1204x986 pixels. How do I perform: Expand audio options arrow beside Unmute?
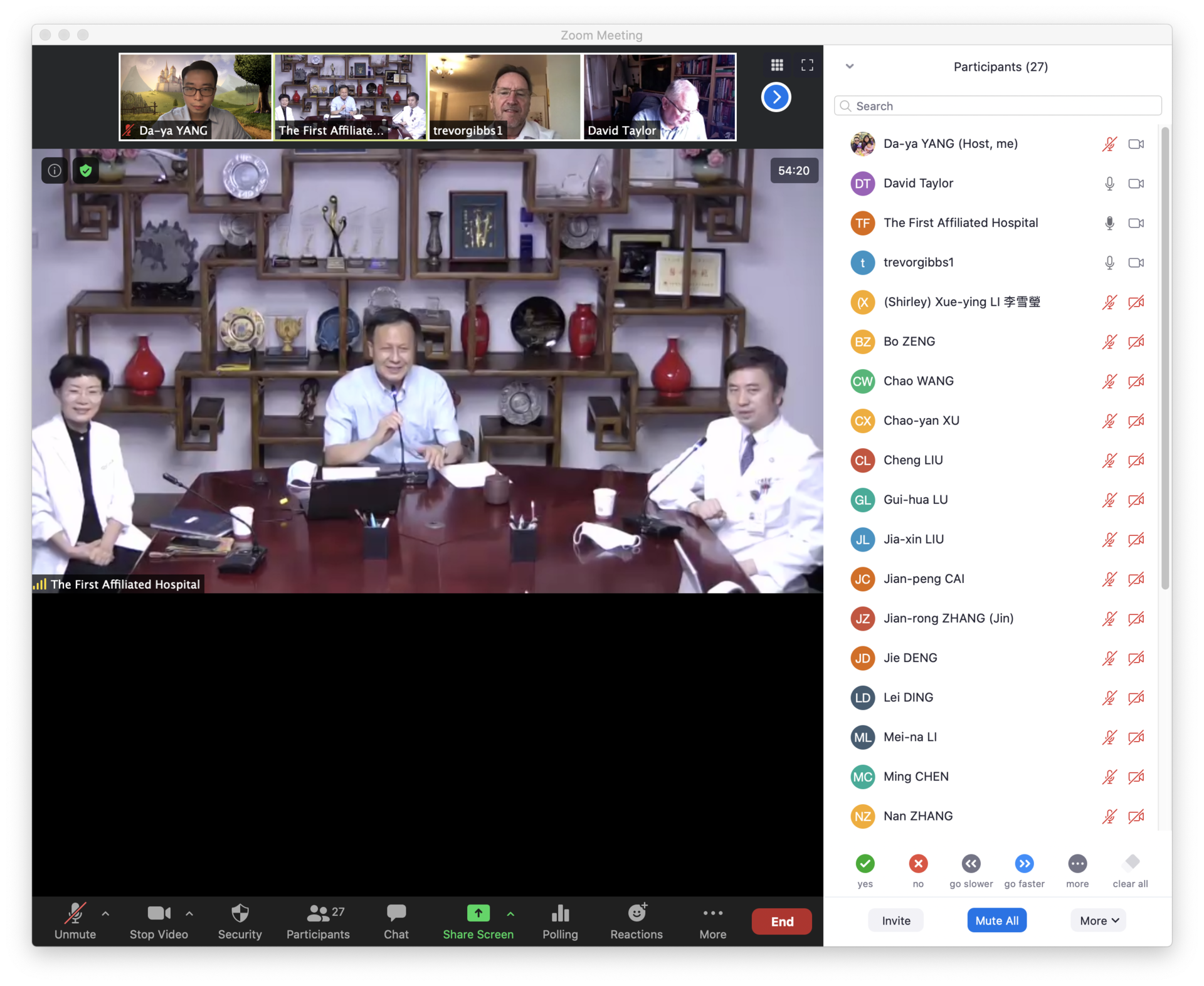[105, 914]
